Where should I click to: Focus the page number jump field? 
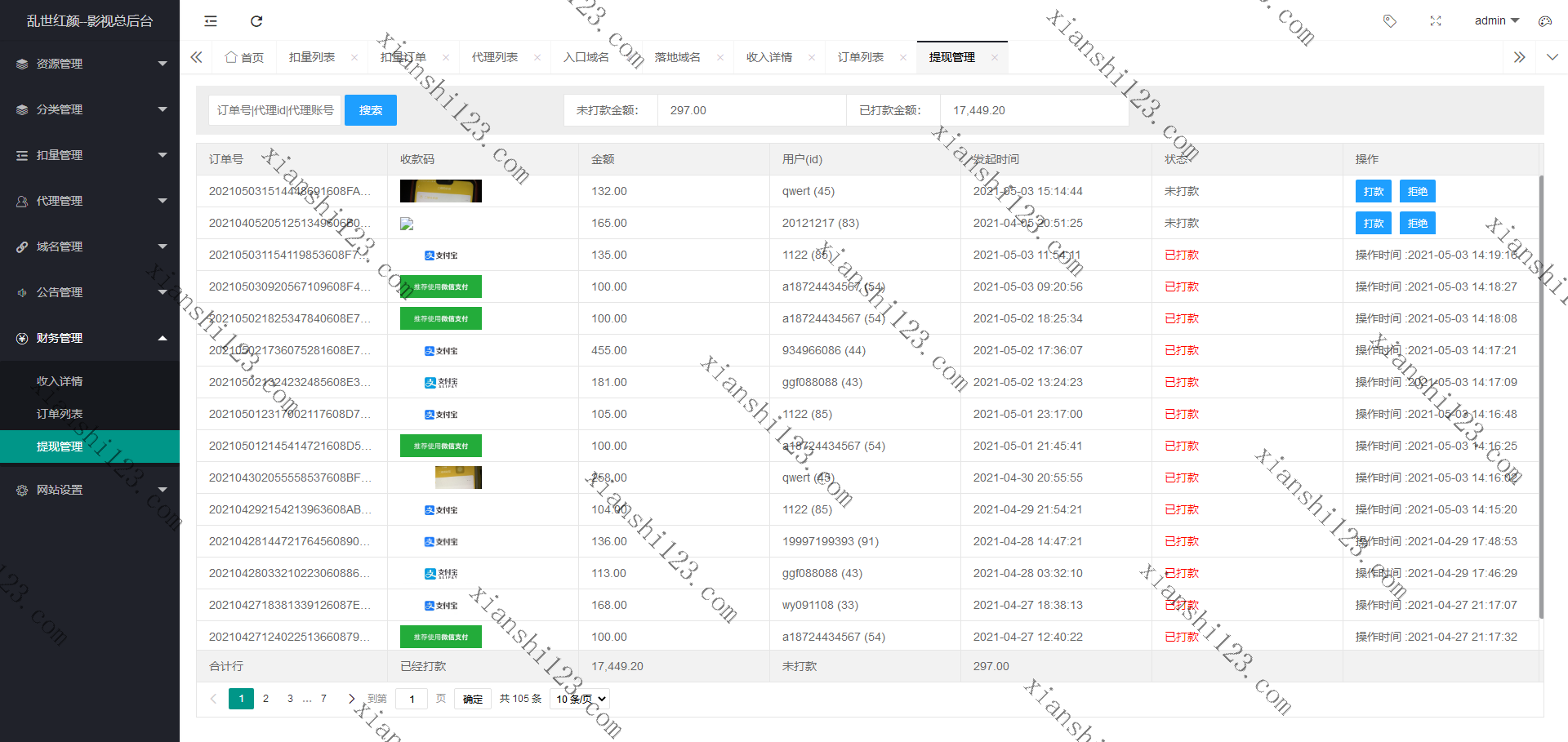point(412,699)
